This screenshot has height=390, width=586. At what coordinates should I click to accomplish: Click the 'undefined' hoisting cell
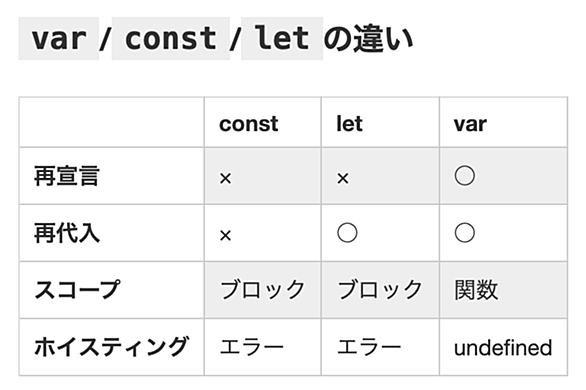coord(503,347)
